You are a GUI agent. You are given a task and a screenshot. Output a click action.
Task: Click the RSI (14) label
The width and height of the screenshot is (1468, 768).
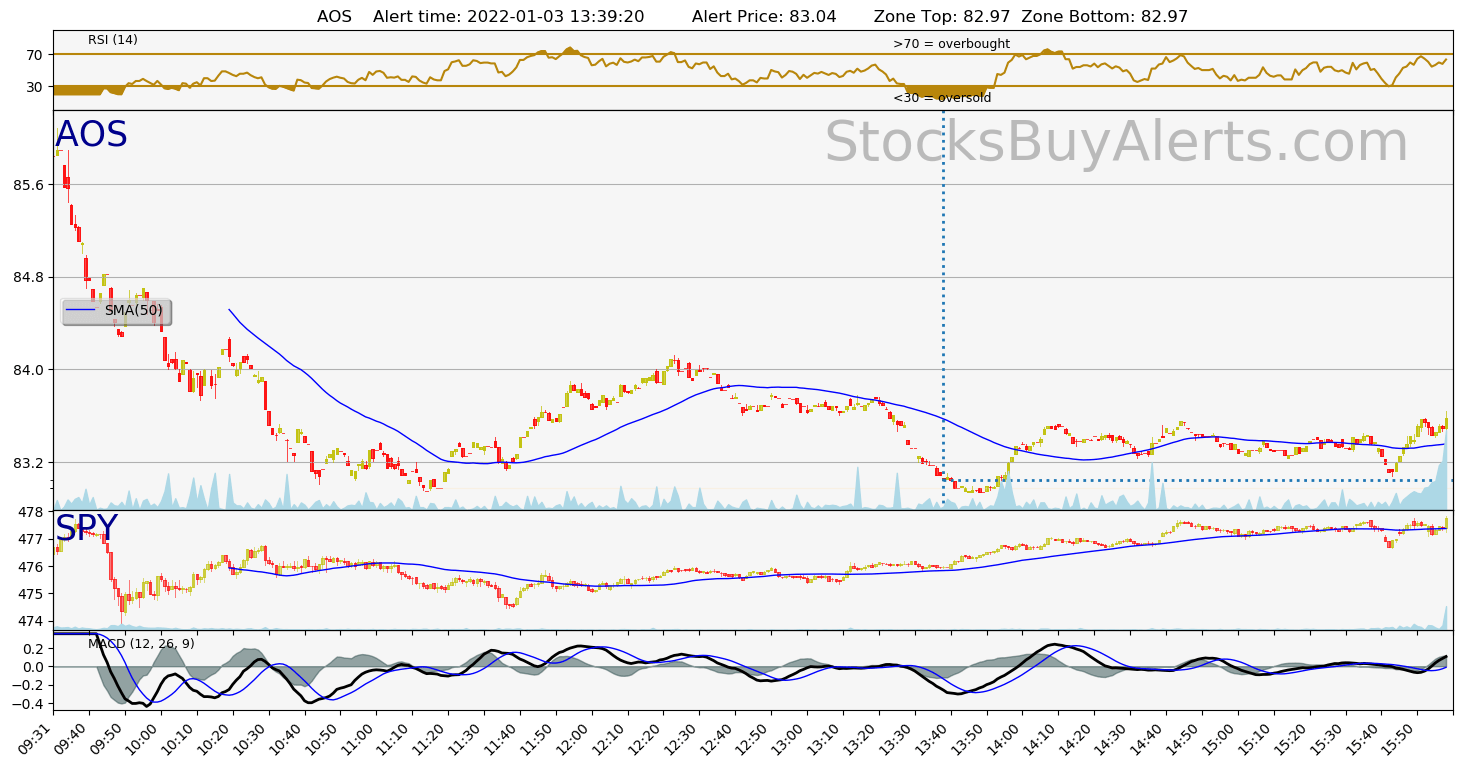coord(113,40)
